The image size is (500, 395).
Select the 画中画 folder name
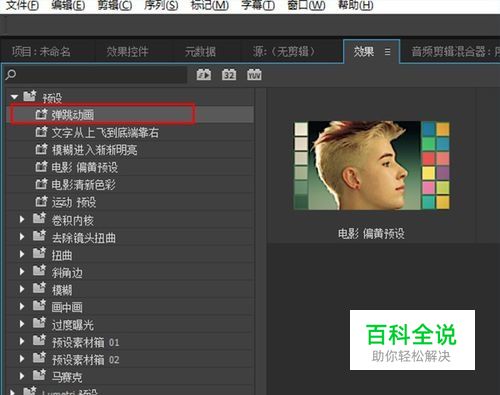[67, 307]
